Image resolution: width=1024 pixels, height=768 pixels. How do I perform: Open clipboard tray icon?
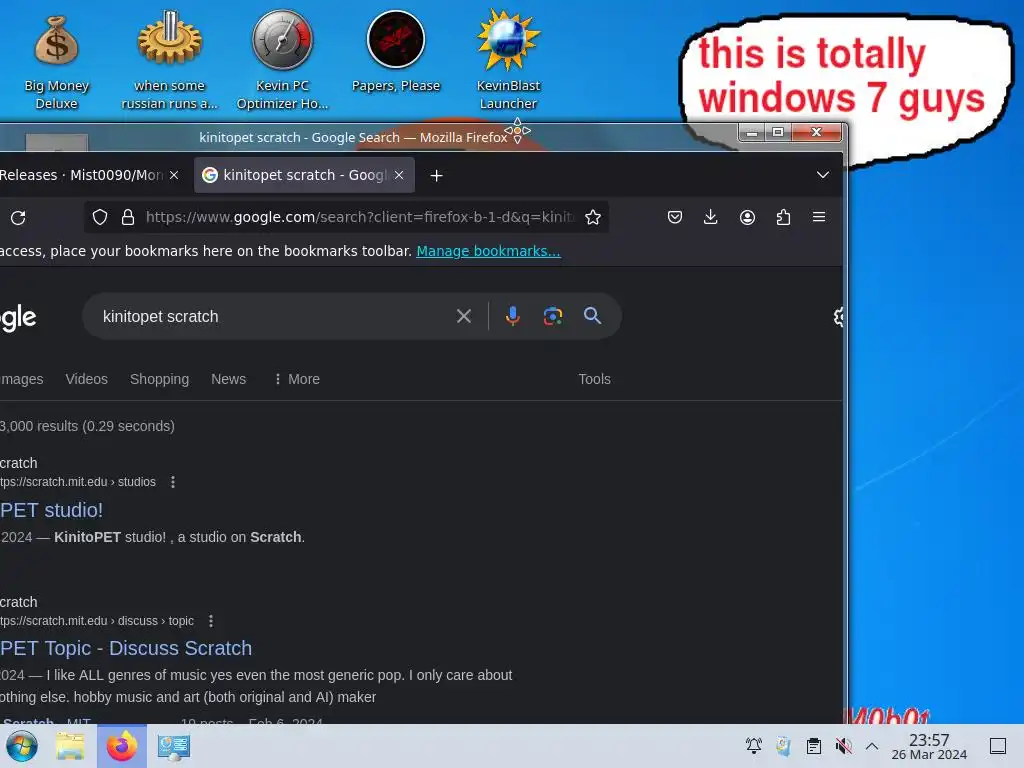(814, 746)
